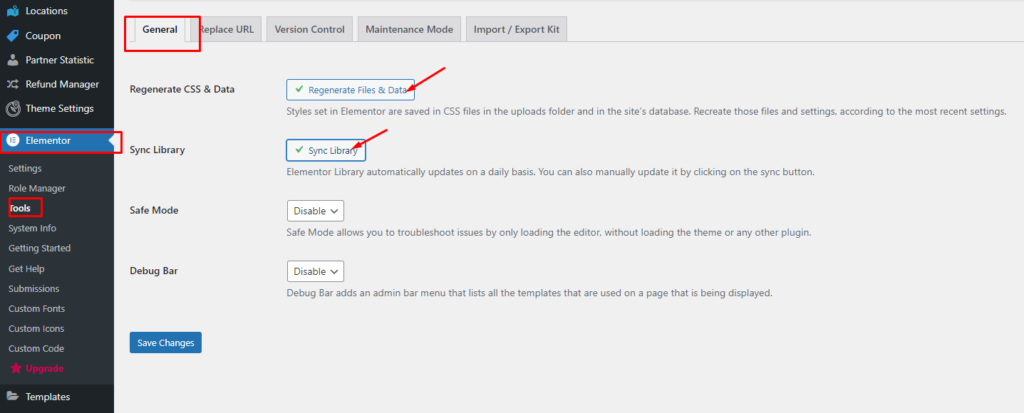Click the Locations map icon in sidebar
This screenshot has height=413, width=1024.
click(13, 11)
